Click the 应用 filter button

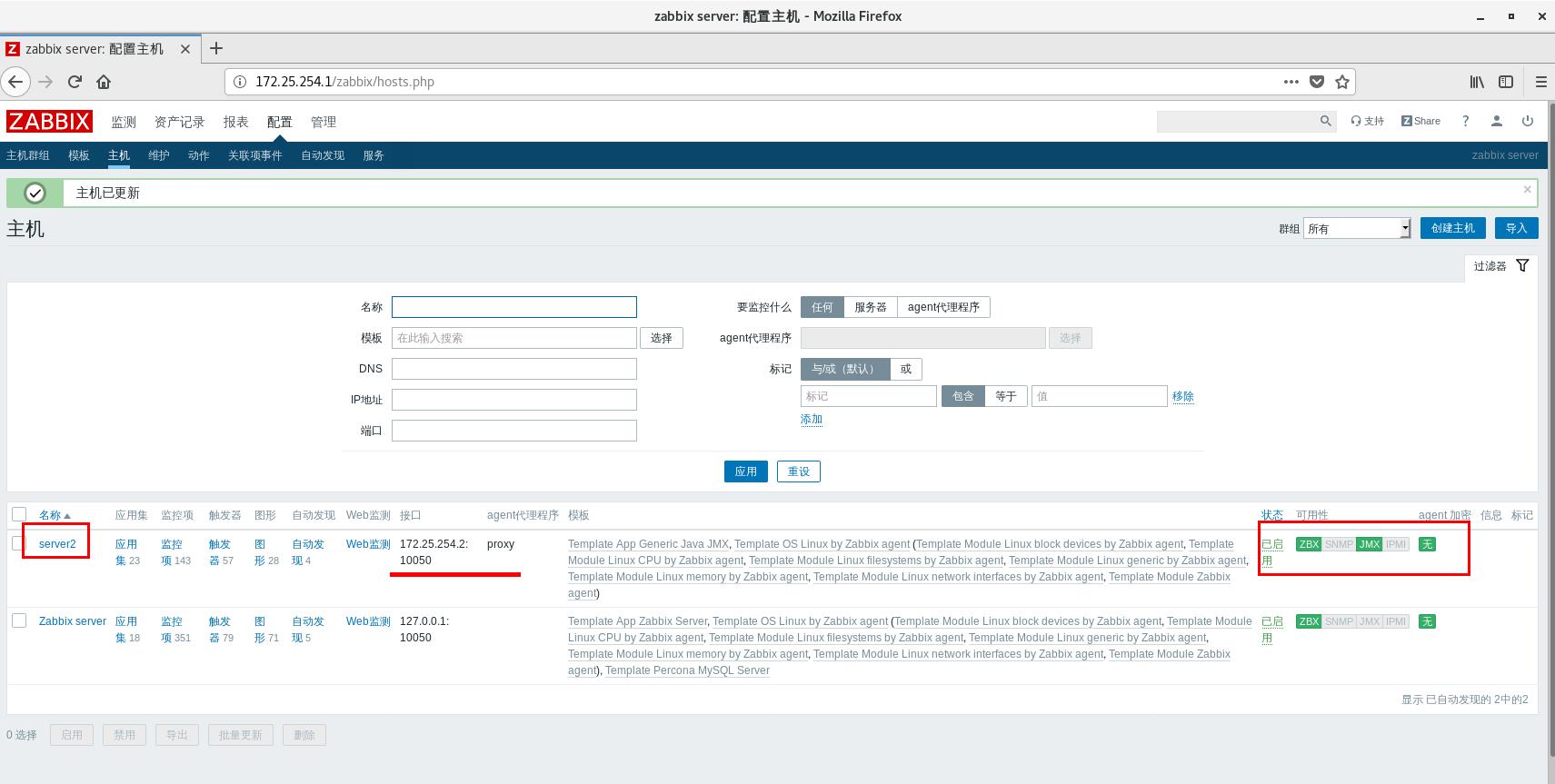pos(746,471)
